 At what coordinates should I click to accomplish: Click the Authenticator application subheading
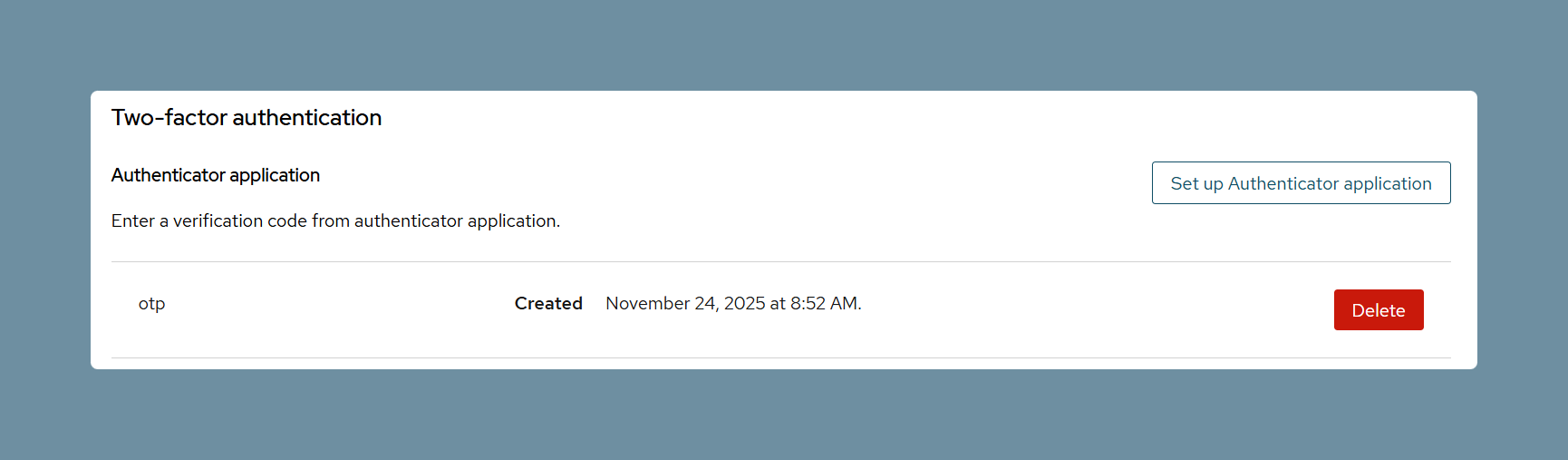216,175
